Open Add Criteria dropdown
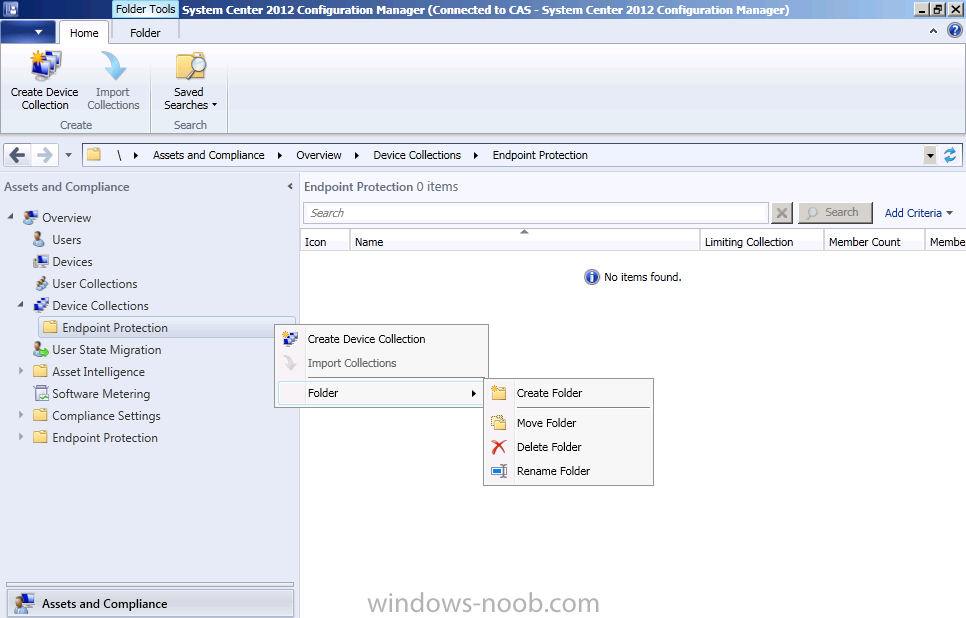The image size is (966, 618). 919,213
